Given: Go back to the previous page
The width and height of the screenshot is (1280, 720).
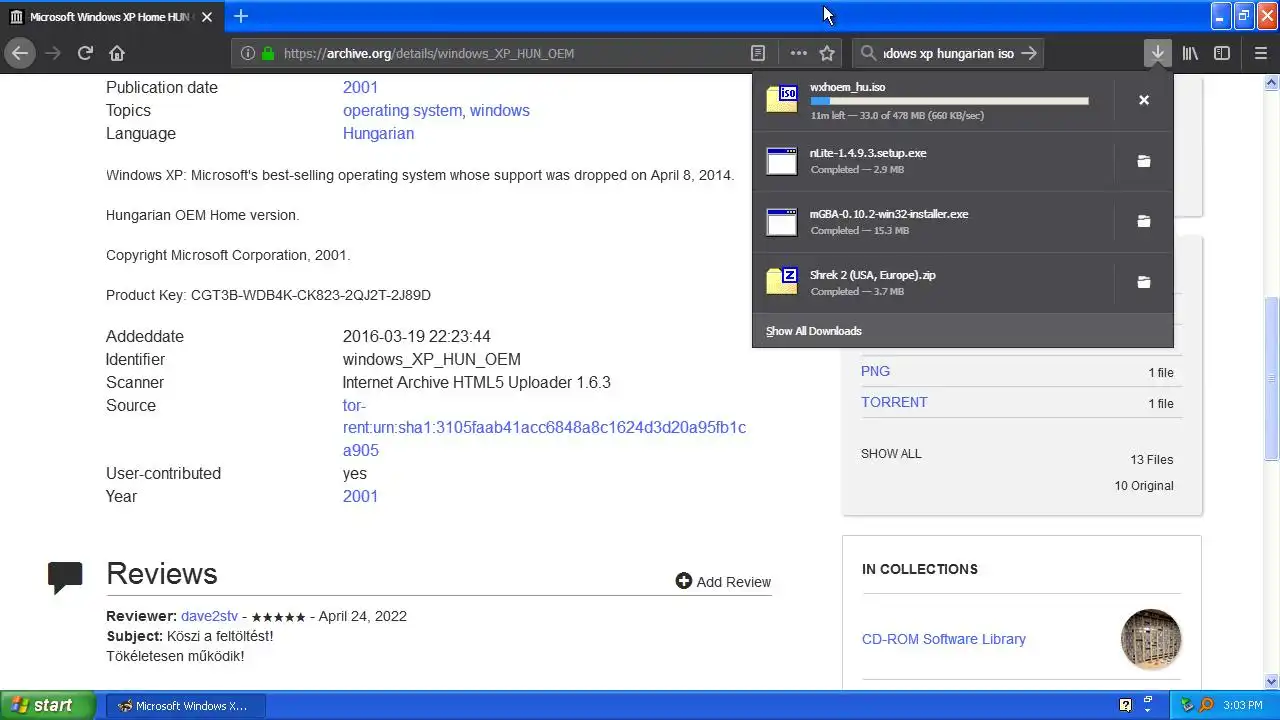Looking at the screenshot, I should pyautogui.click(x=20, y=53).
